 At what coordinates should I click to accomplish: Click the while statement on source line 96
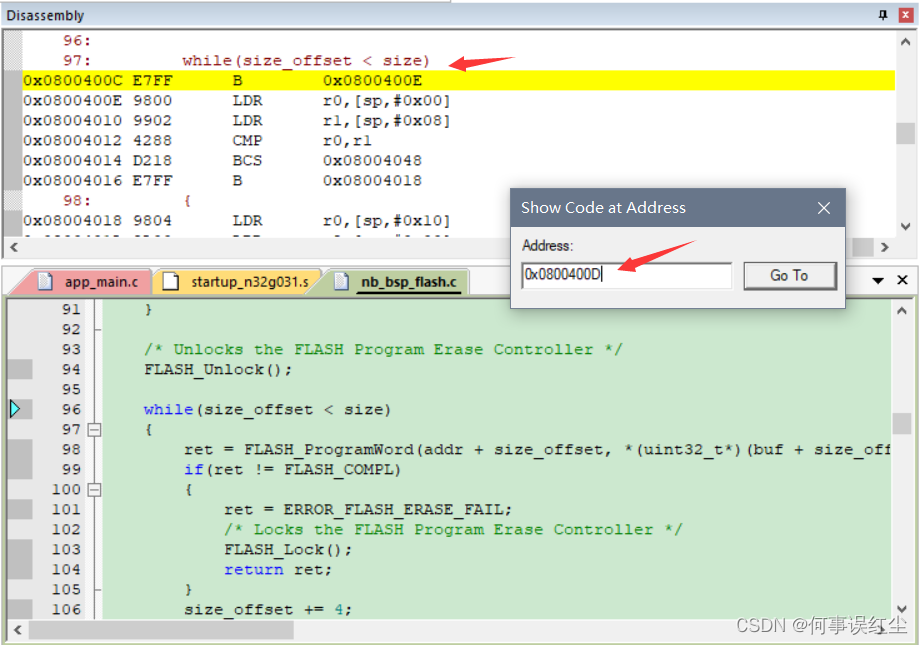[267, 410]
